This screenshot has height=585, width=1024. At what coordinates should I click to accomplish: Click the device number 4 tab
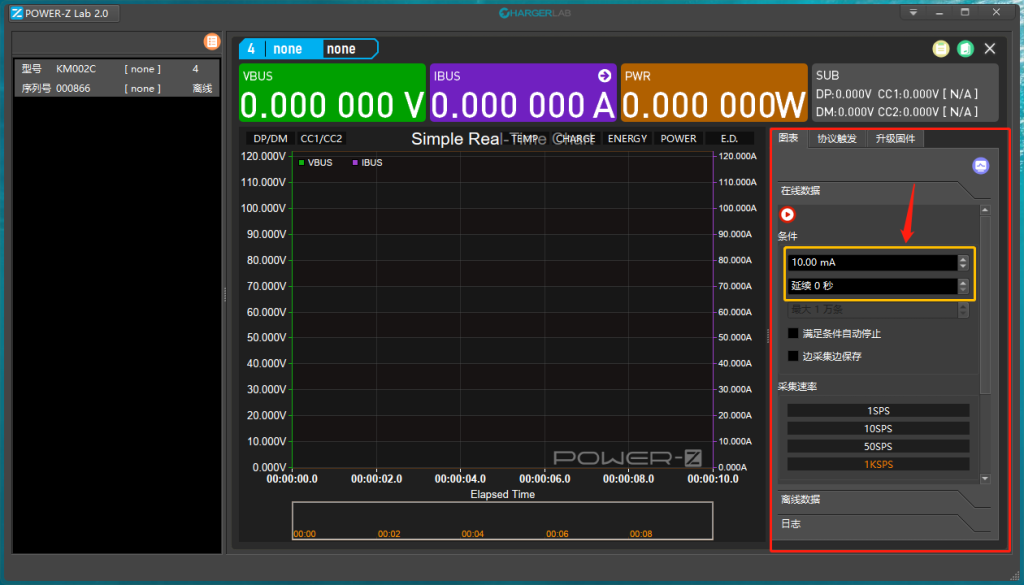coord(251,49)
